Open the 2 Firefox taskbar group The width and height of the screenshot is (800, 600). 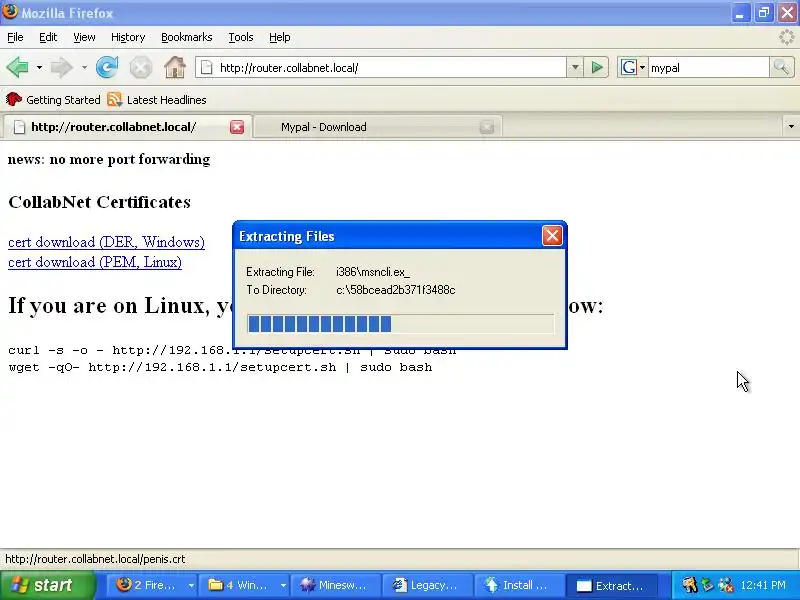coord(148,585)
